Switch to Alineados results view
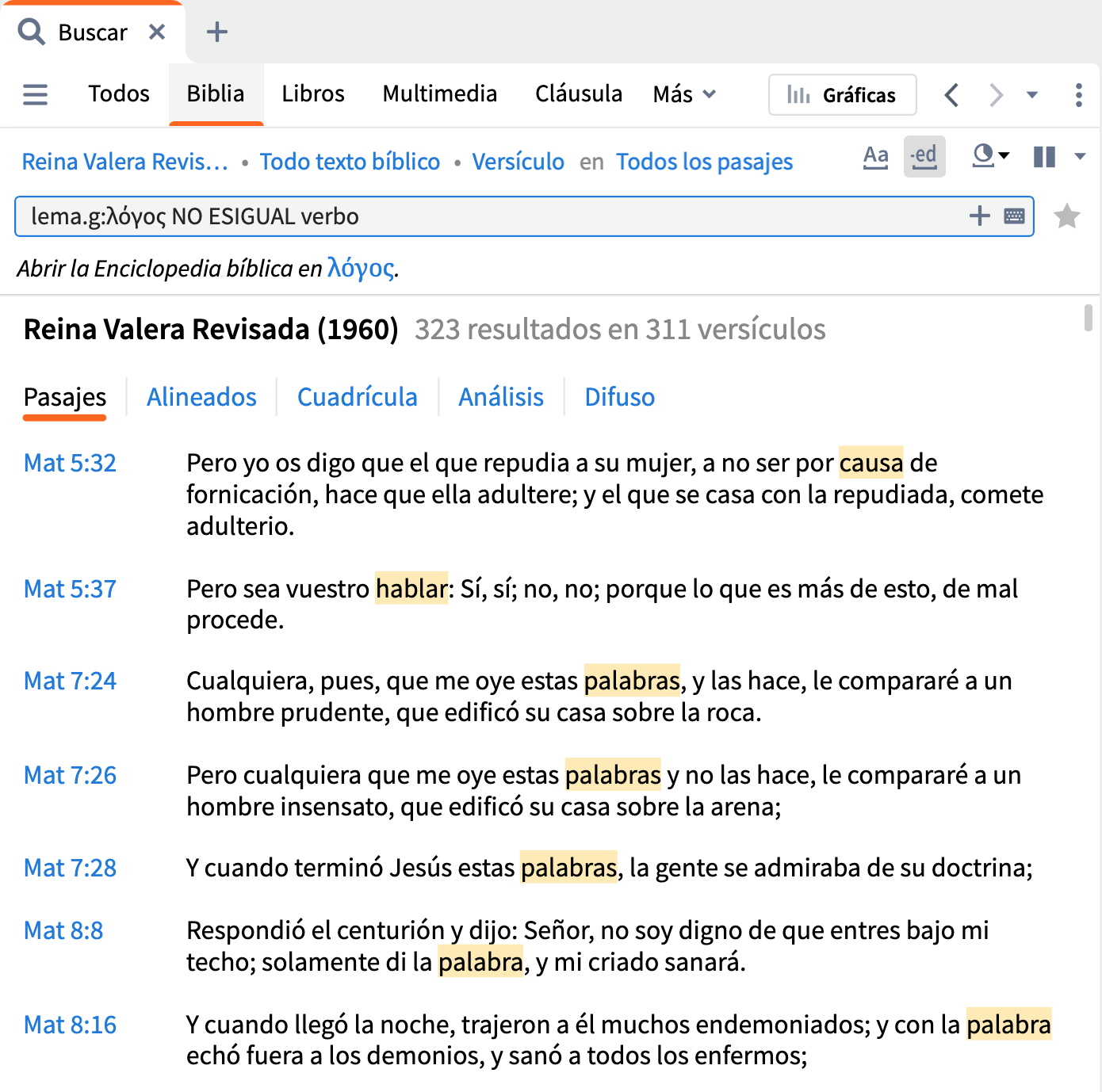Screen dimensions: 1102x1092 tap(201, 397)
